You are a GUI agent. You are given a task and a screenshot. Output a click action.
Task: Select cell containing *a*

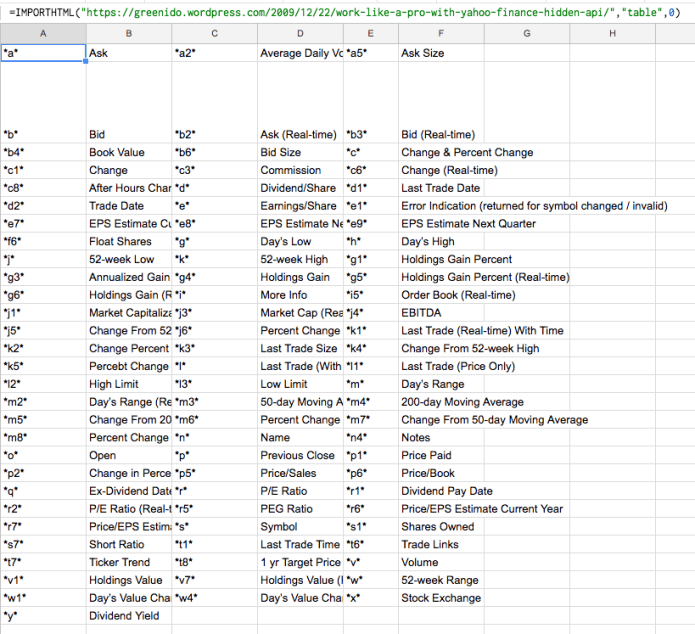click(x=43, y=53)
